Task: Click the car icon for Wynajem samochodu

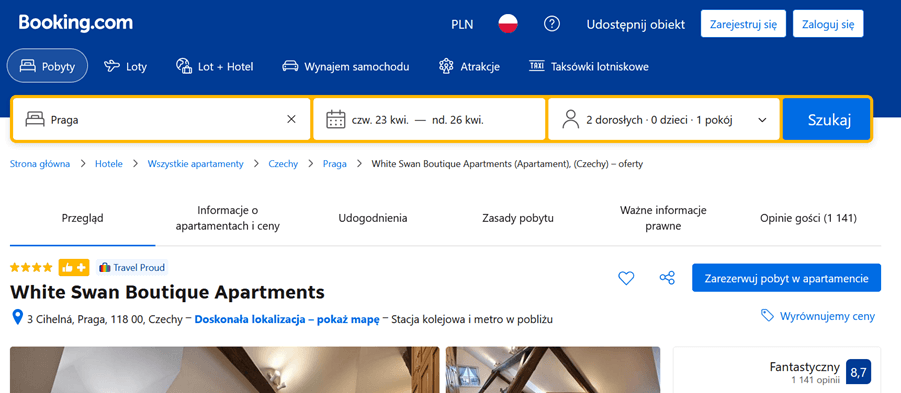Action: 290,66
